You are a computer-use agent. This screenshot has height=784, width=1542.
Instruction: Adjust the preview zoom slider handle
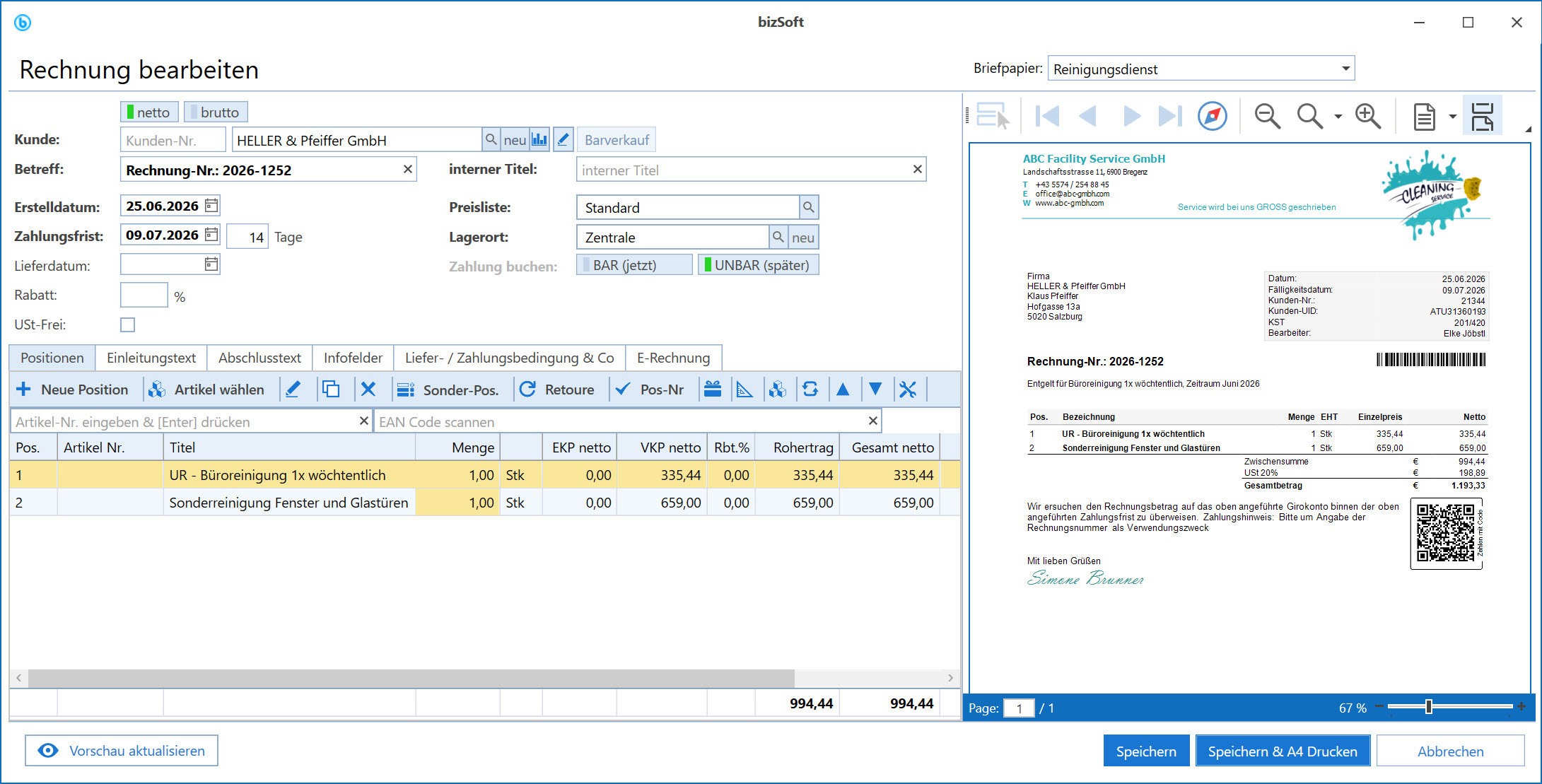1428,706
